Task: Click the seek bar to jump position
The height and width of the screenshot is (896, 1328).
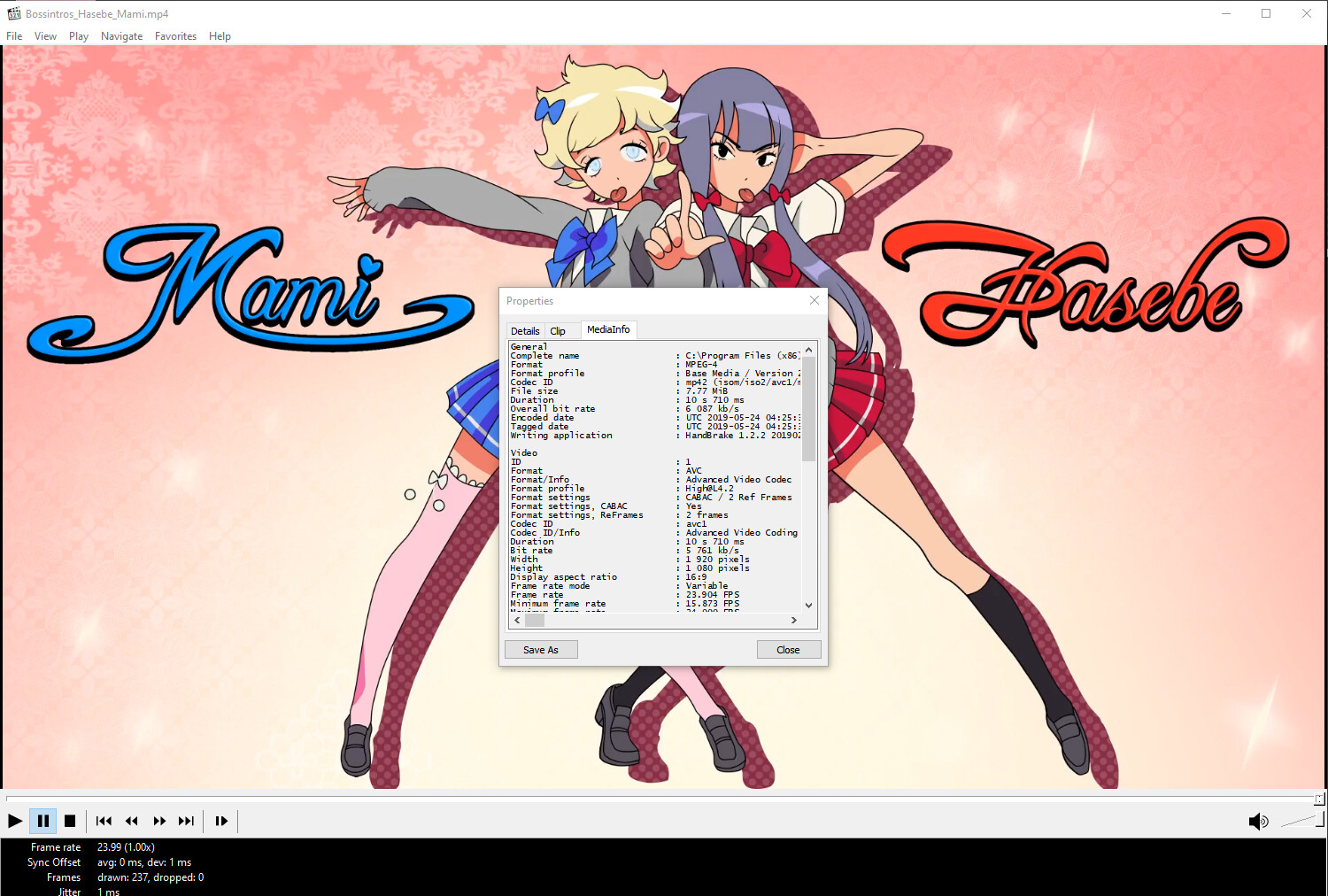Action: (662, 798)
